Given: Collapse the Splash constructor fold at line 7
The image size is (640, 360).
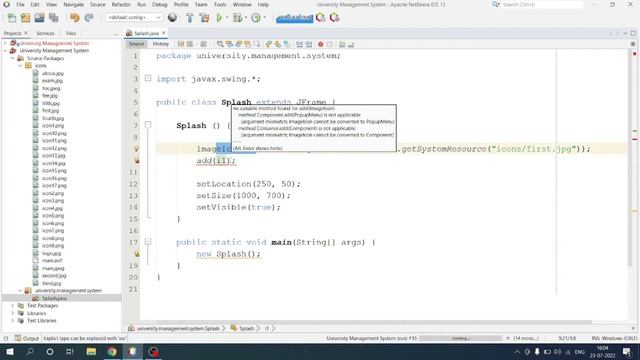Looking at the screenshot, I should coord(148,124).
